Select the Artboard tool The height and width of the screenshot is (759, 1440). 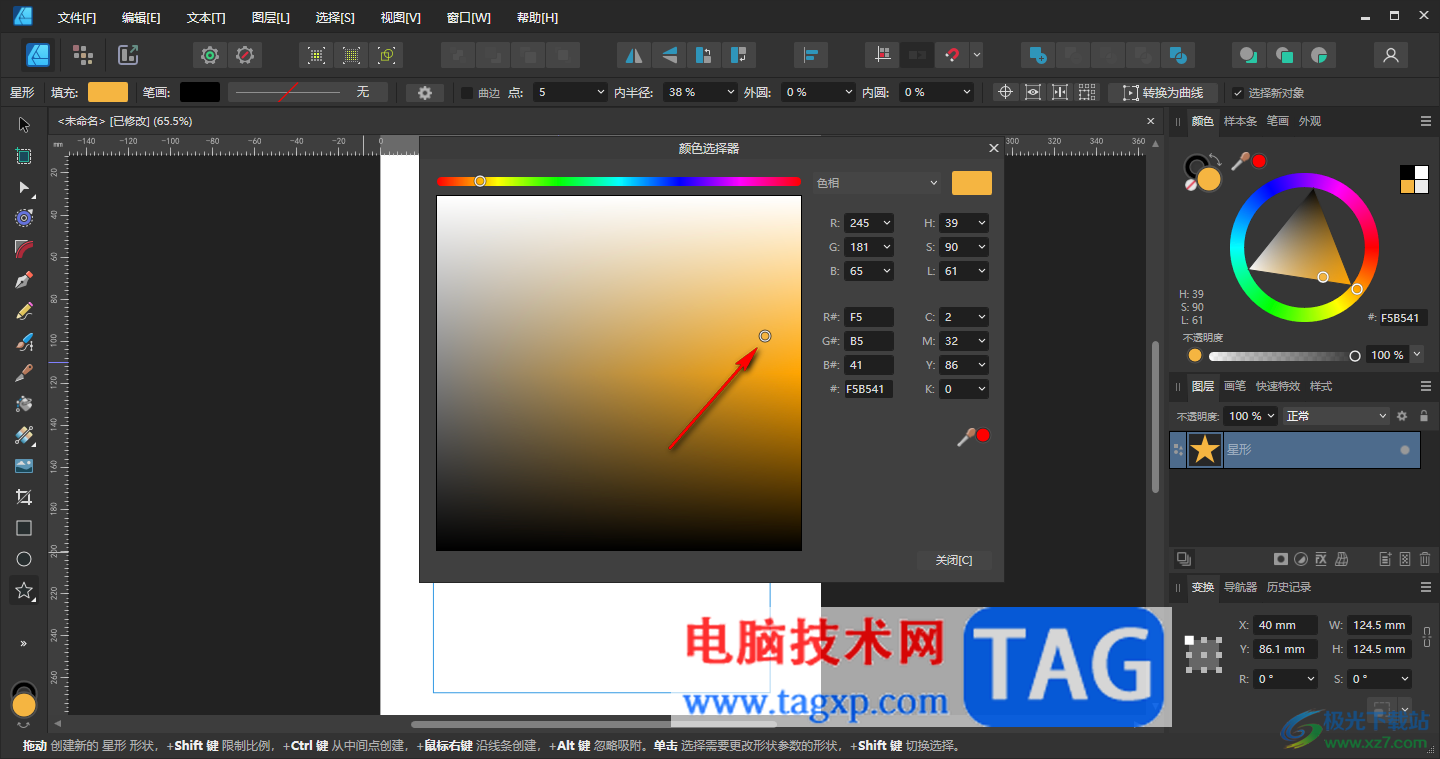click(x=24, y=156)
